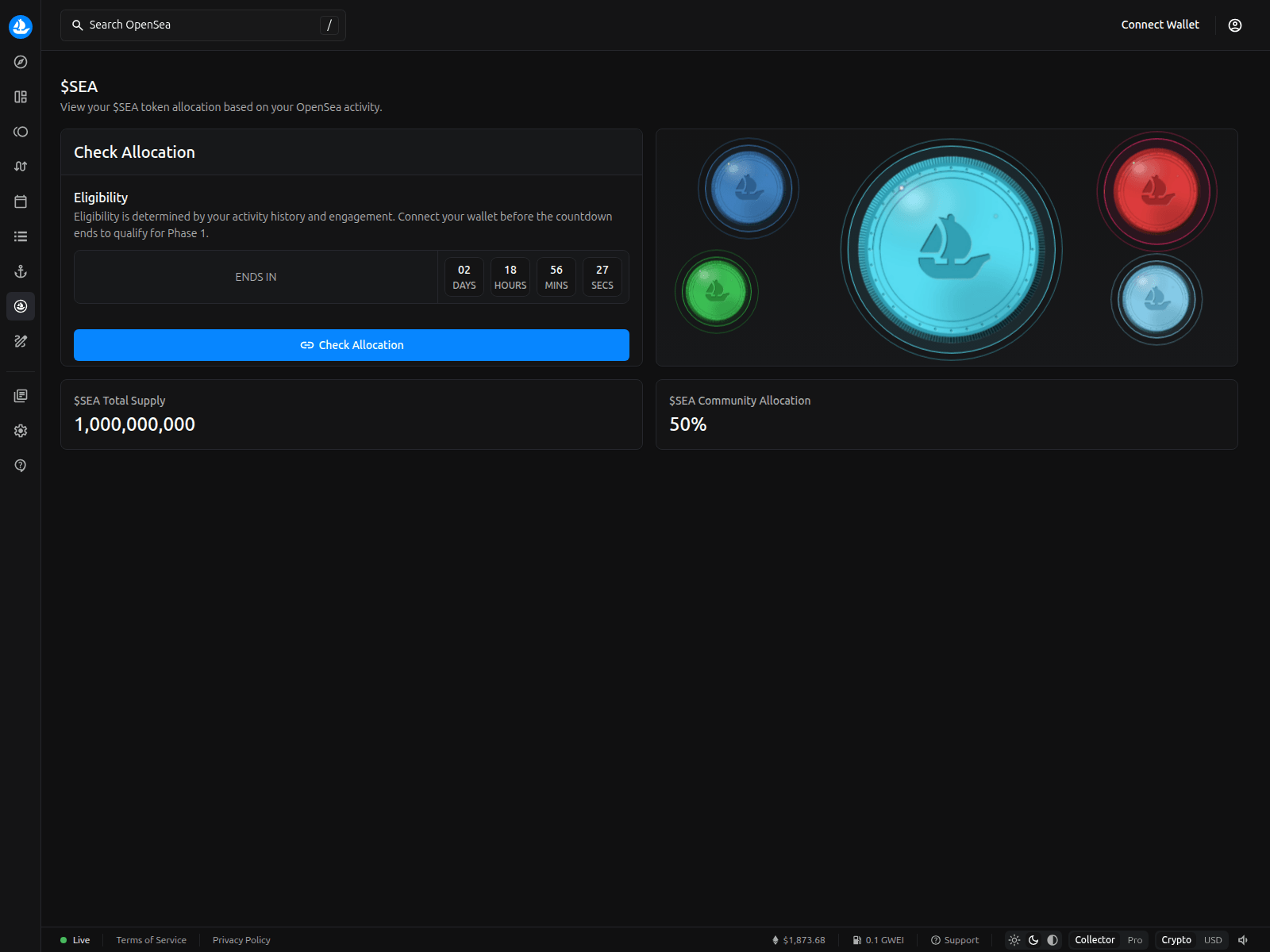Switch to dark theme moon icon
This screenshot has height=952, width=1270.
tap(1033, 940)
